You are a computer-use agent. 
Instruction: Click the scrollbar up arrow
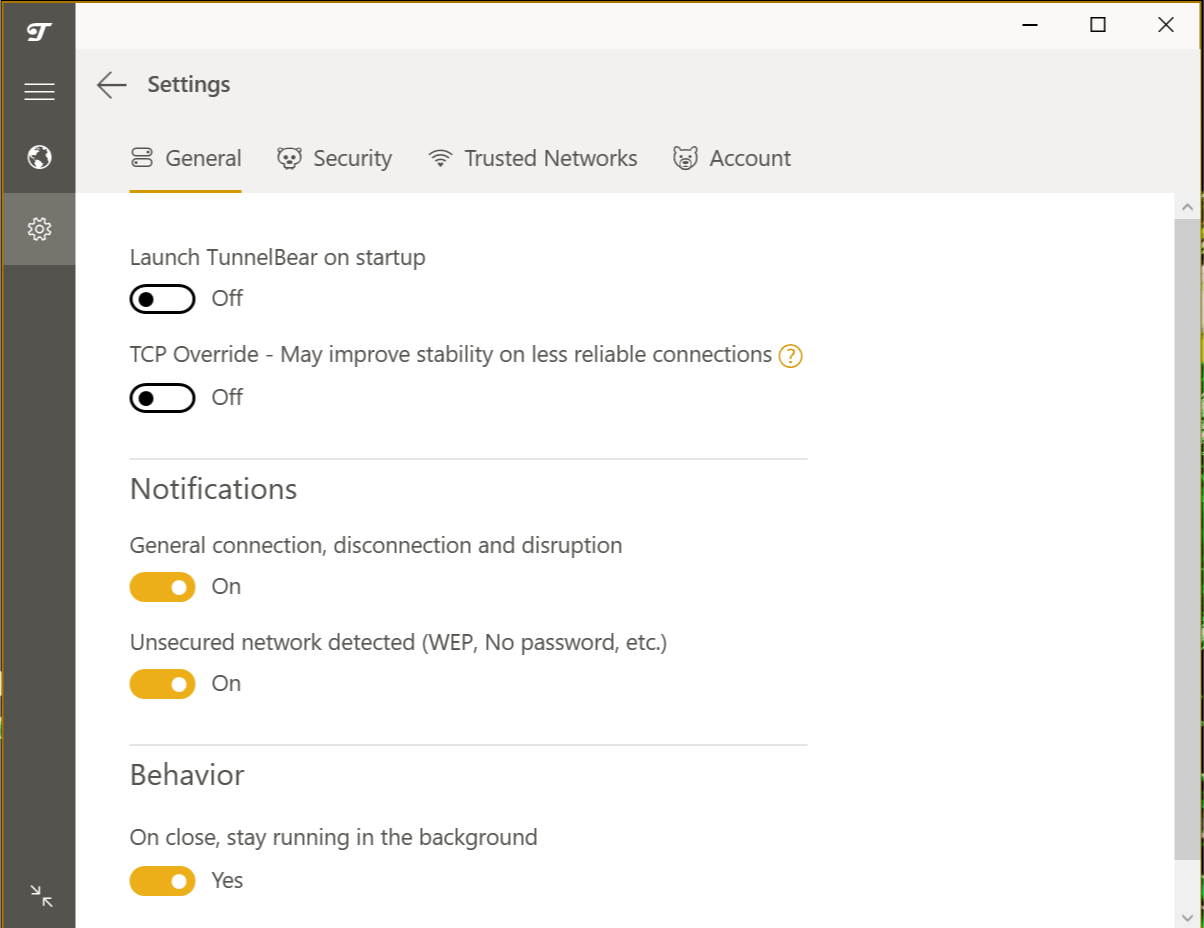coord(1188,207)
